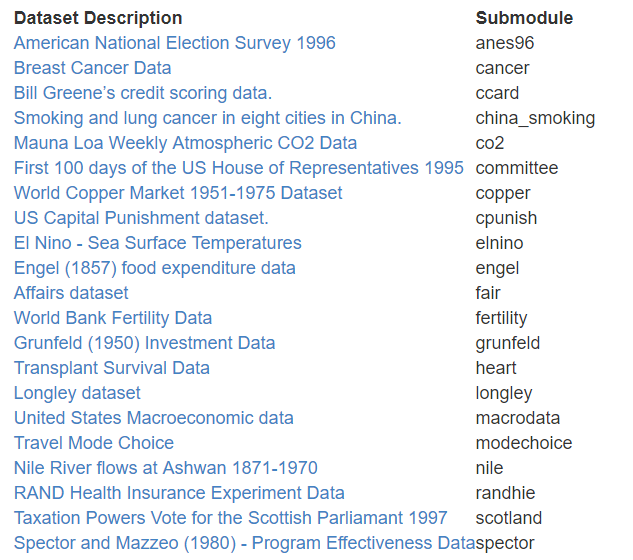
Task: Click World Copper Market 1951-1975 Dataset
Action: [x=178, y=193]
